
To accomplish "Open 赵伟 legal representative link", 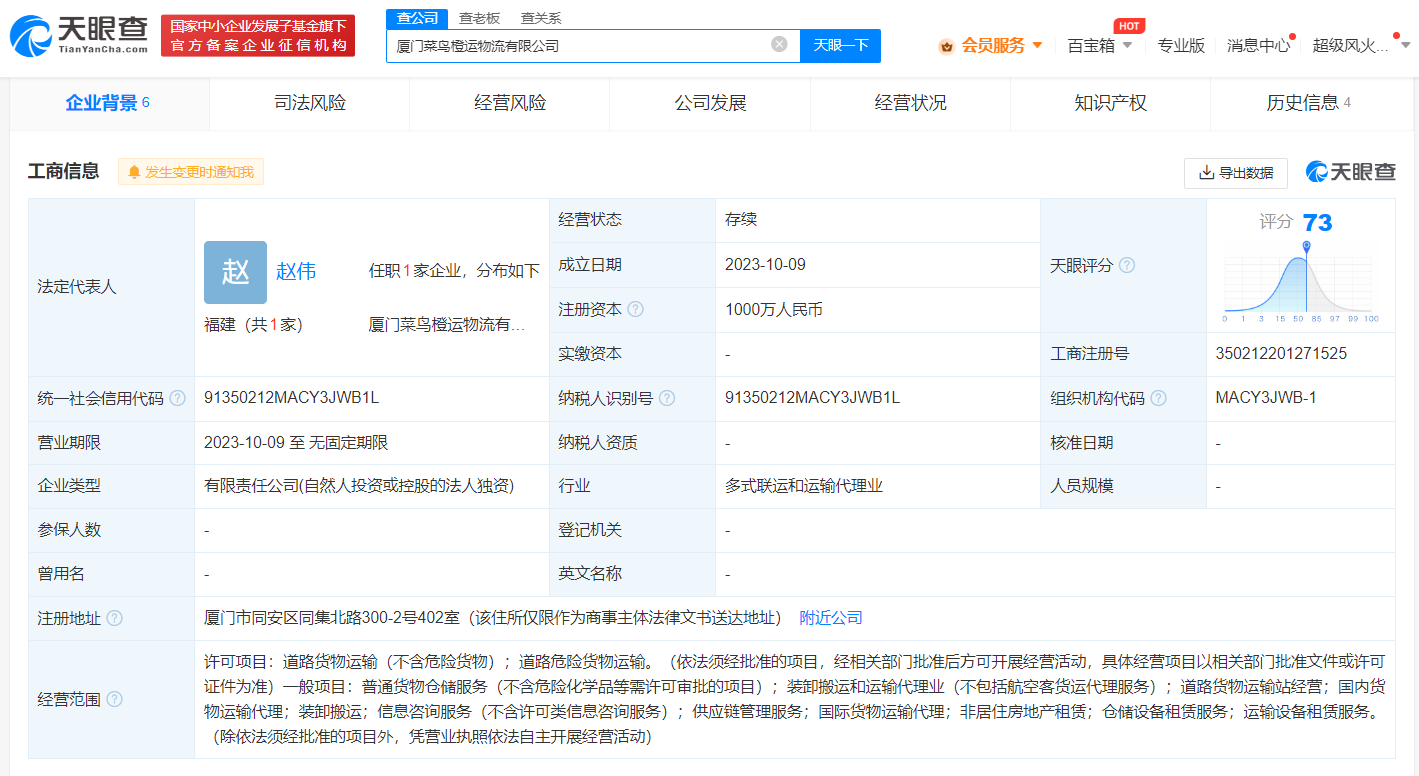I will tap(296, 271).
